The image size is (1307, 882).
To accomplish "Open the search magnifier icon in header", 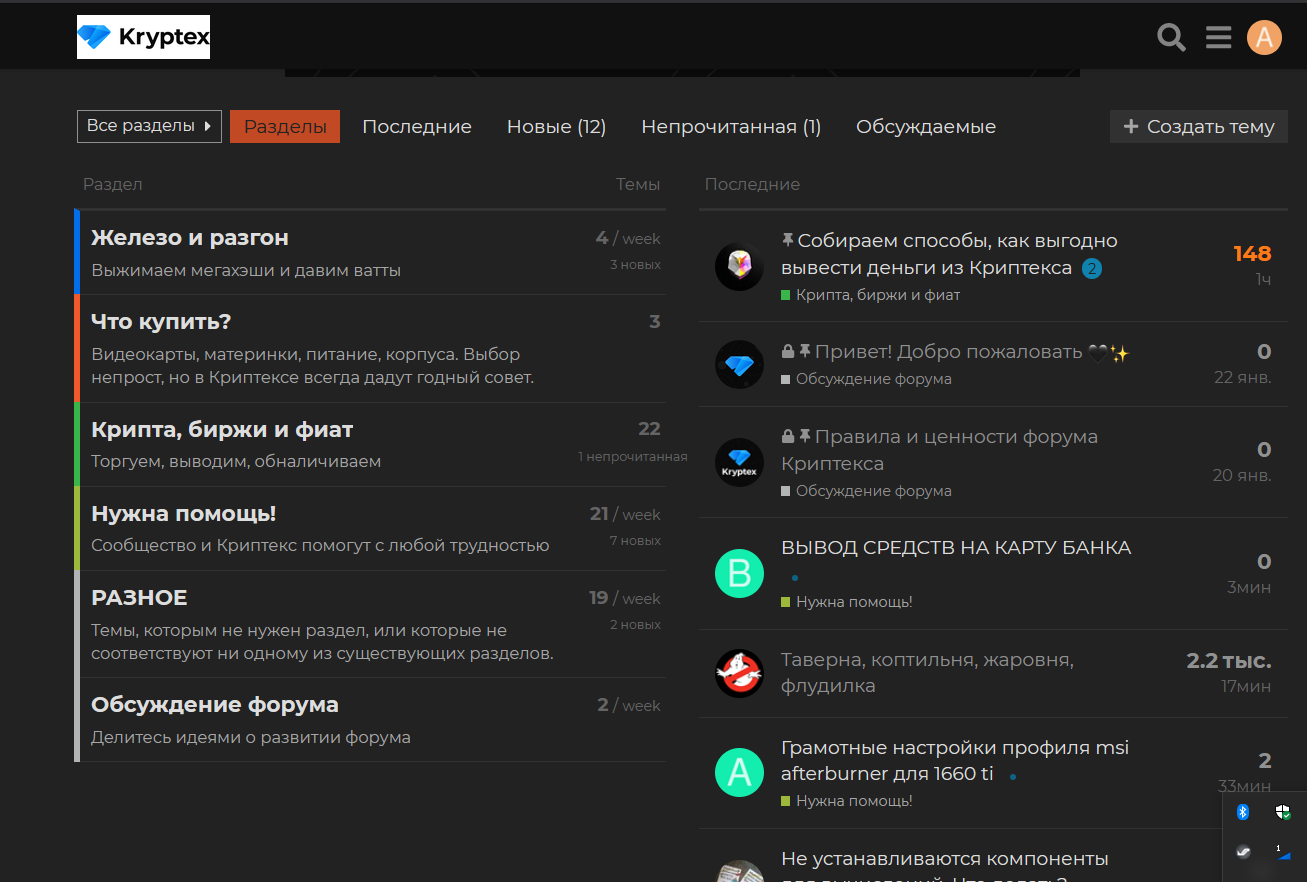I will click(1171, 38).
